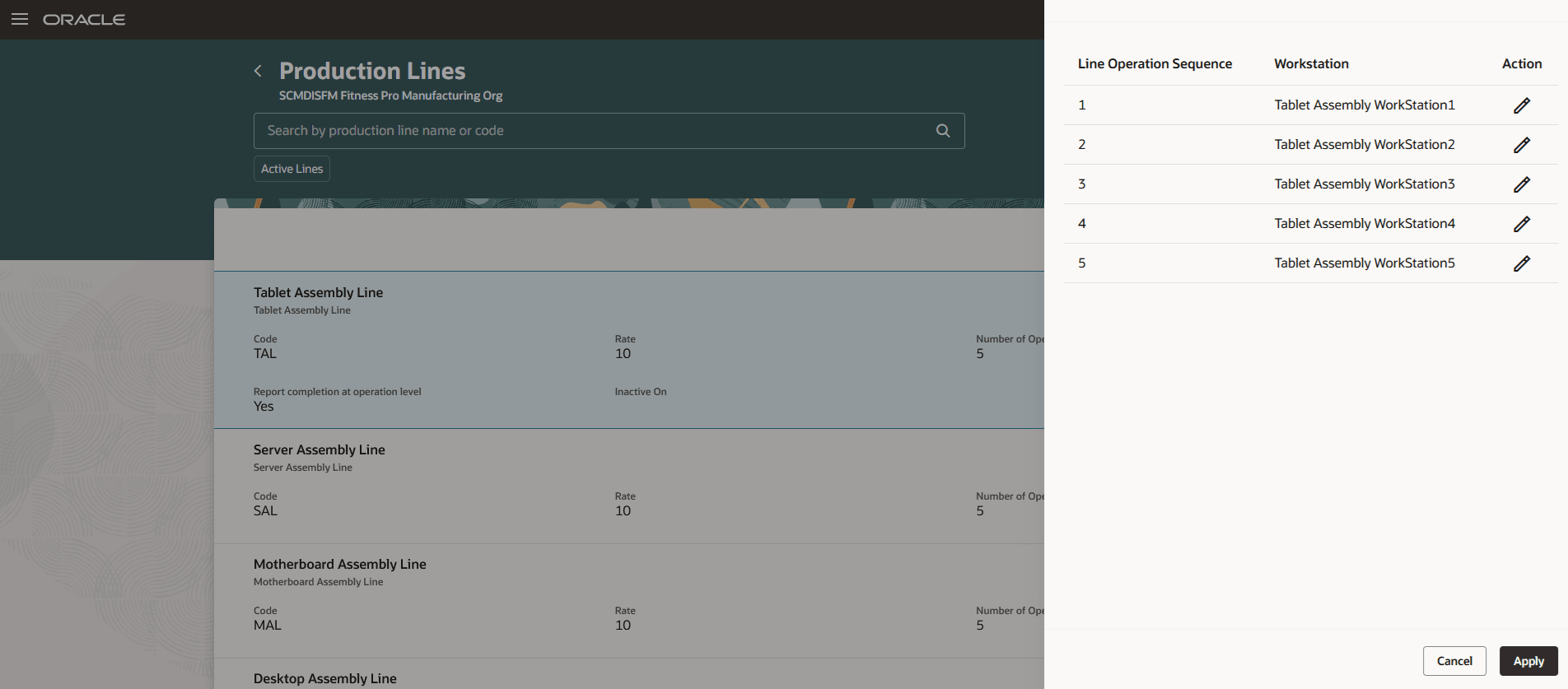The width and height of the screenshot is (1568, 689).
Task: Click the MAL code value
Action: 268,626
